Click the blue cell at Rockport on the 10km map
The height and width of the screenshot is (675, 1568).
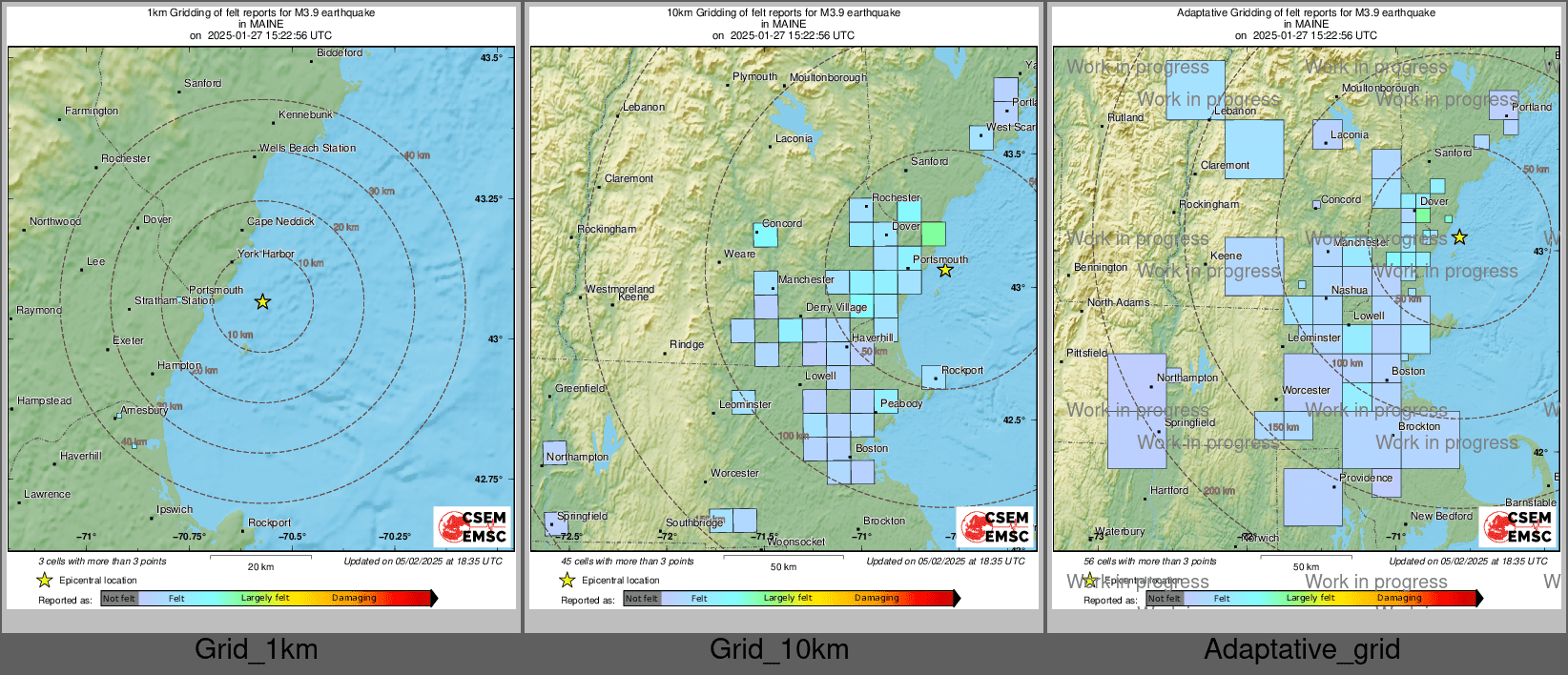934,378
